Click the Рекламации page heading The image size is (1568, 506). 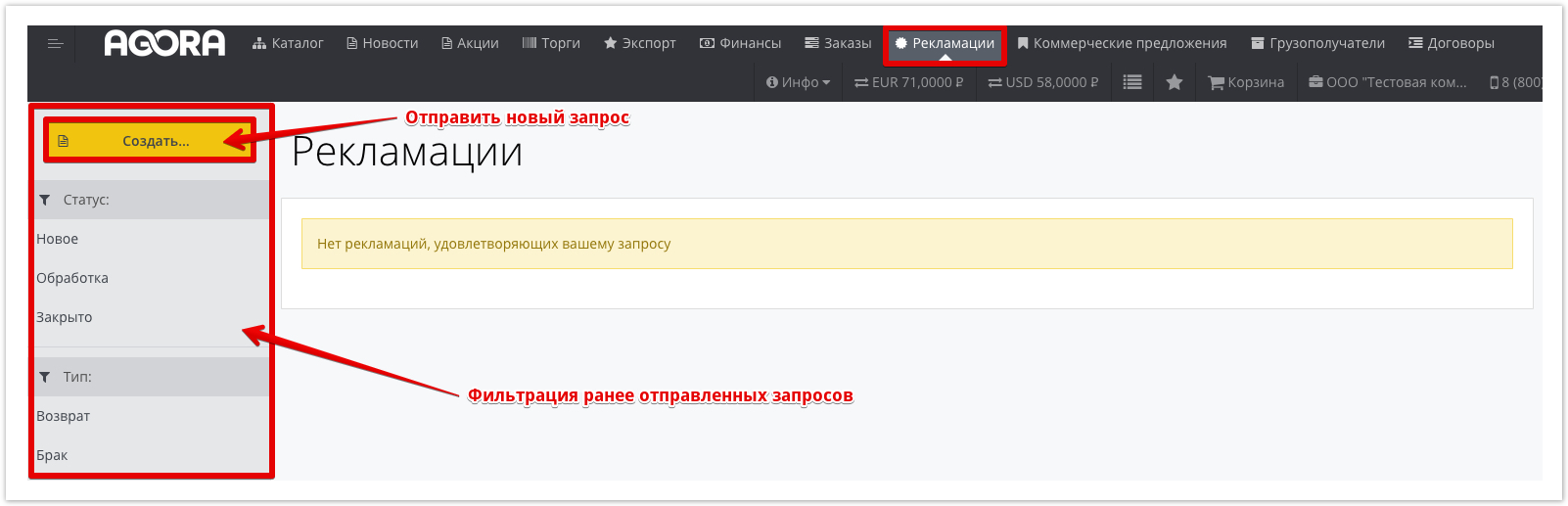407,153
